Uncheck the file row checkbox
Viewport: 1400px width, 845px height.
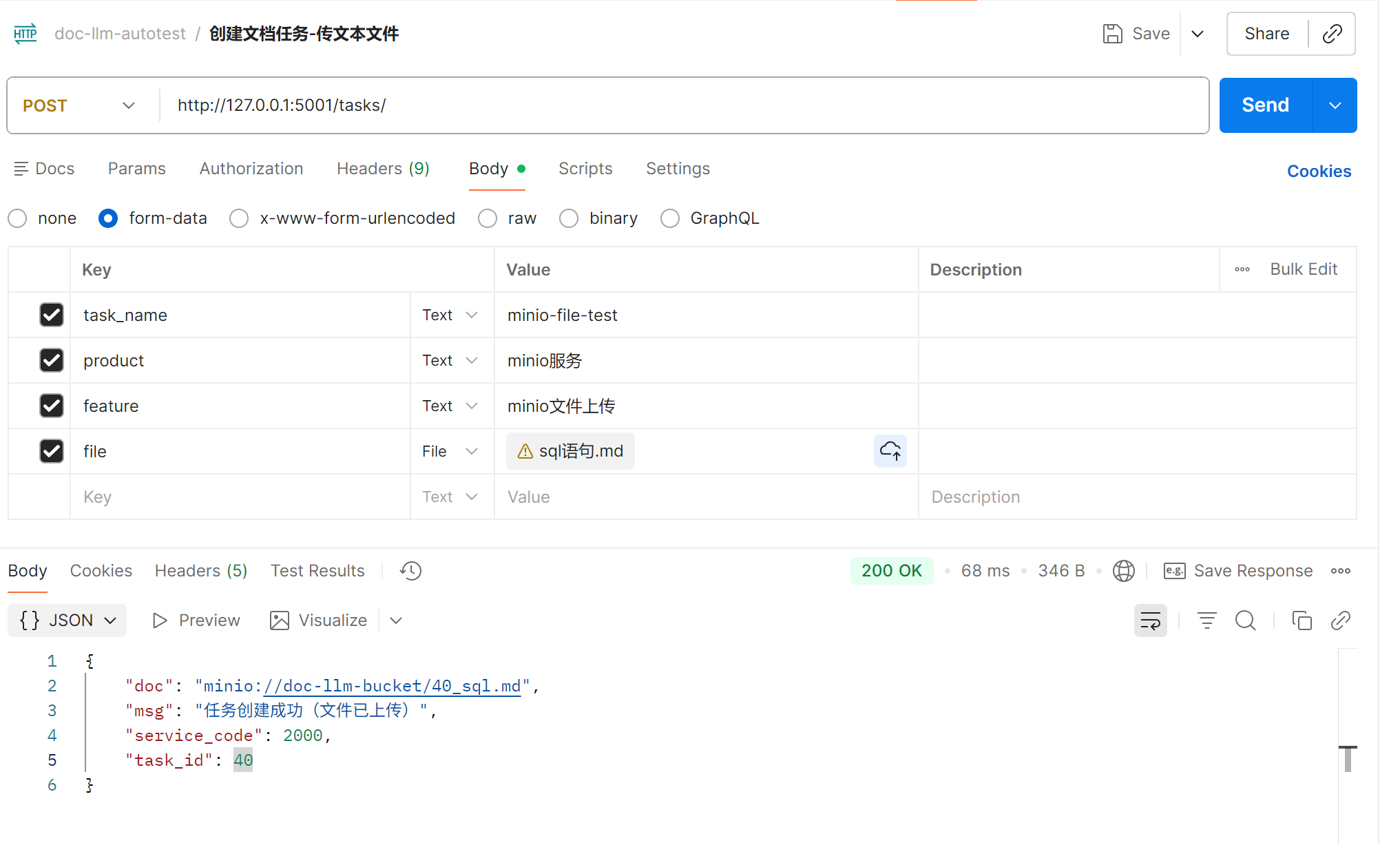[52, 451]
